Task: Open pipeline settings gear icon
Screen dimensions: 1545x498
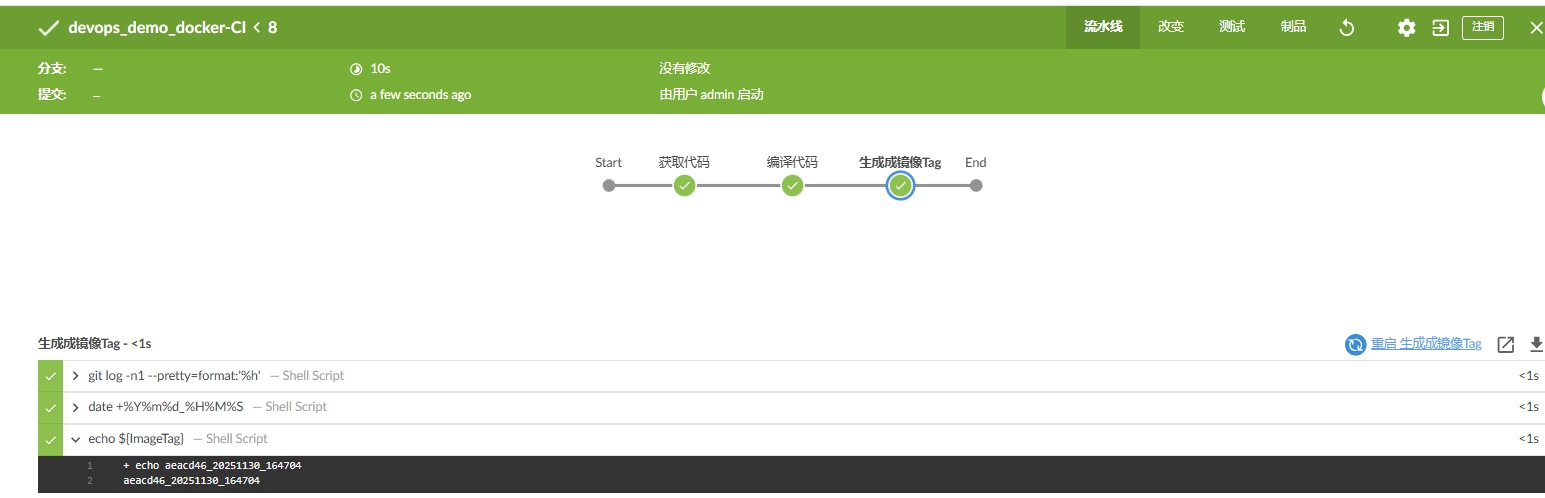Action: point(1406,28)
